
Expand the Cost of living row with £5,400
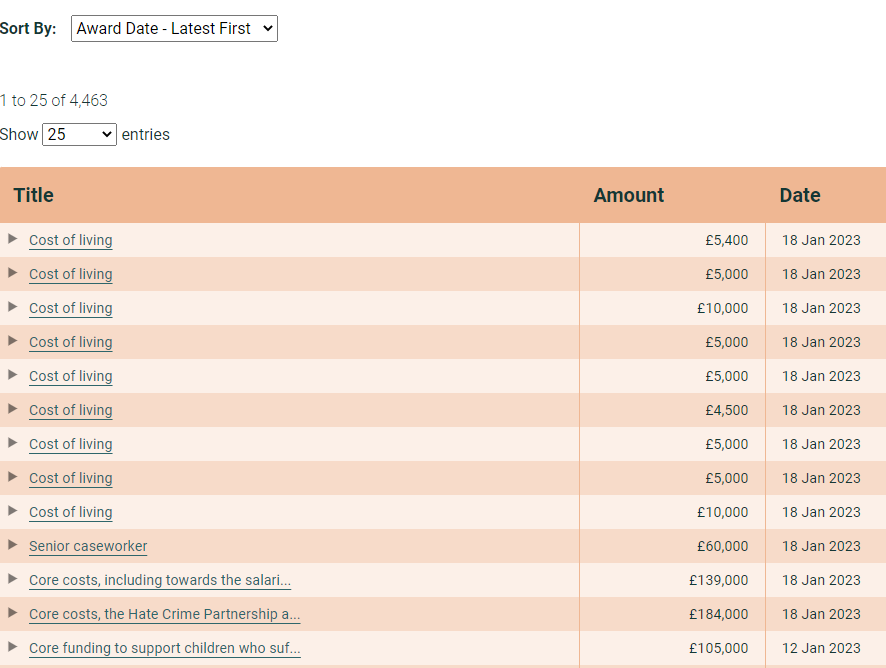(12, 240)
